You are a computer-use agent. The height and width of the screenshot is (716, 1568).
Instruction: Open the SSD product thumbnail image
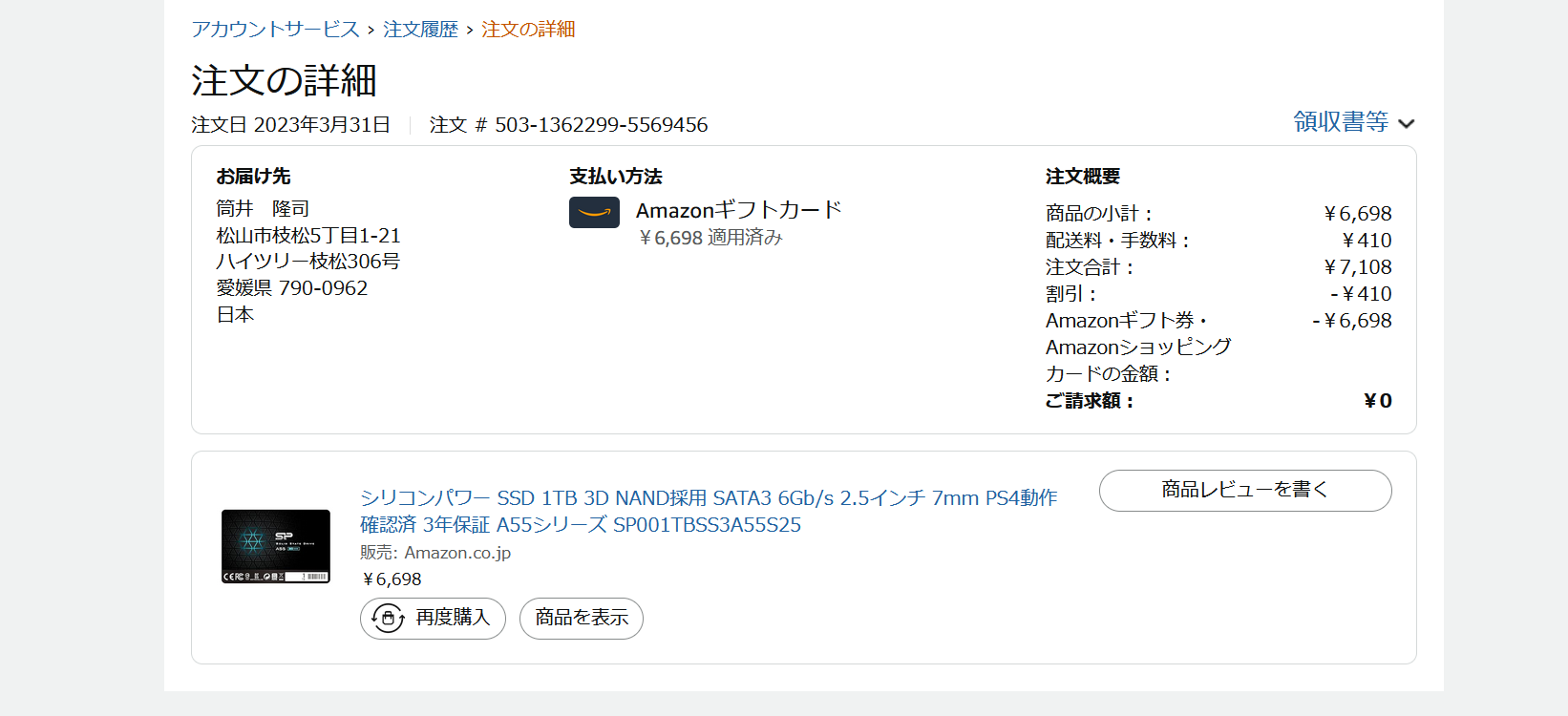coord(276,546)
